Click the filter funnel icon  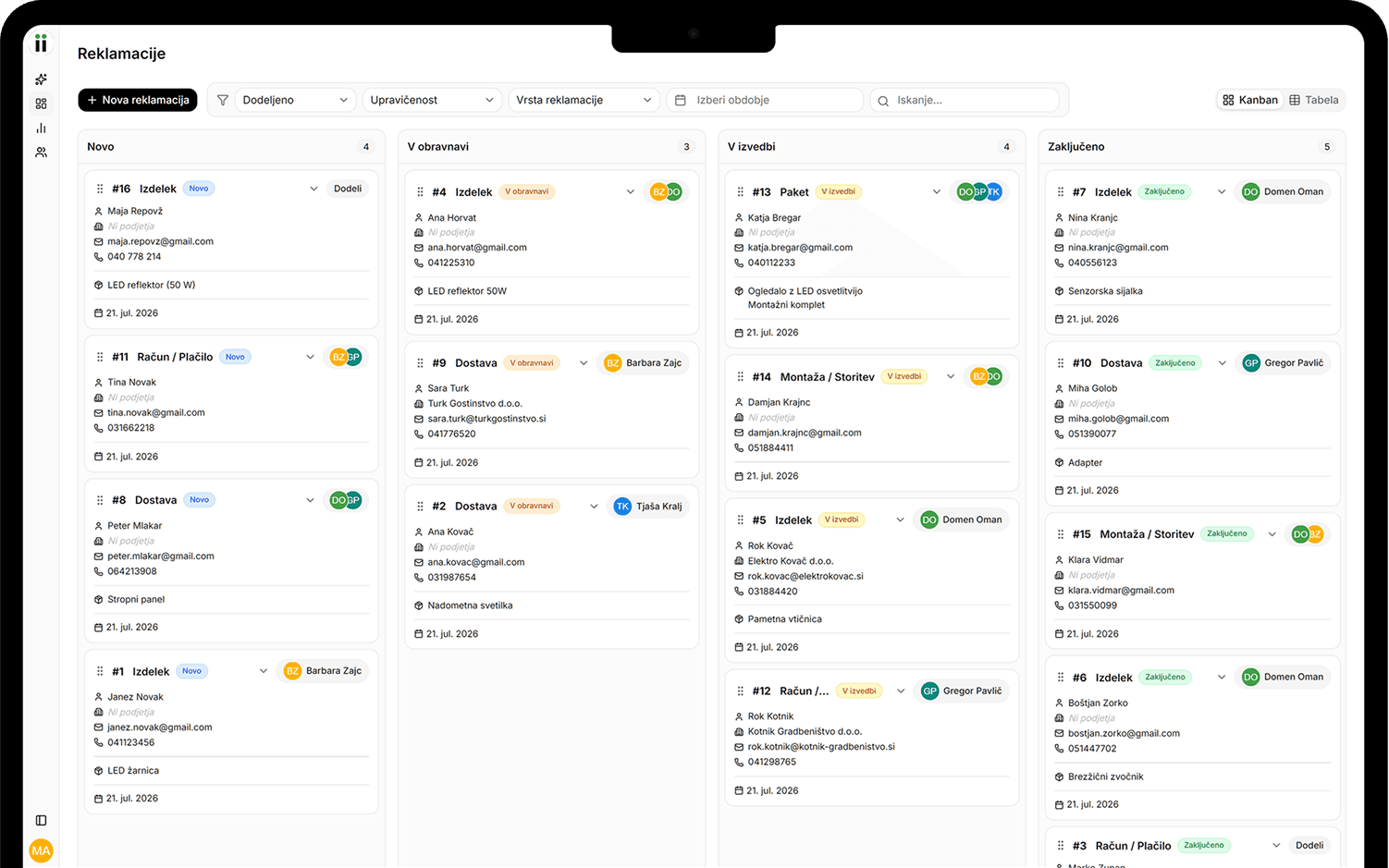tap(223, 100)
